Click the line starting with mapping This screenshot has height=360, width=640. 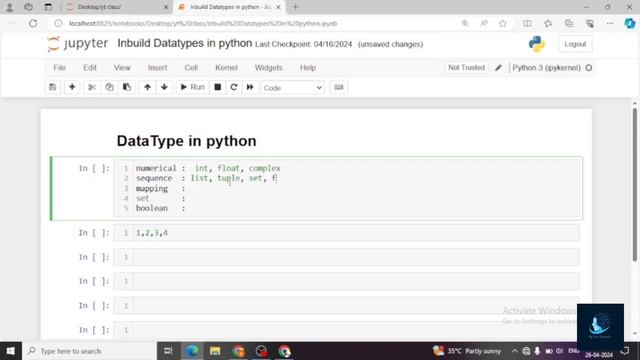(161, 189)
